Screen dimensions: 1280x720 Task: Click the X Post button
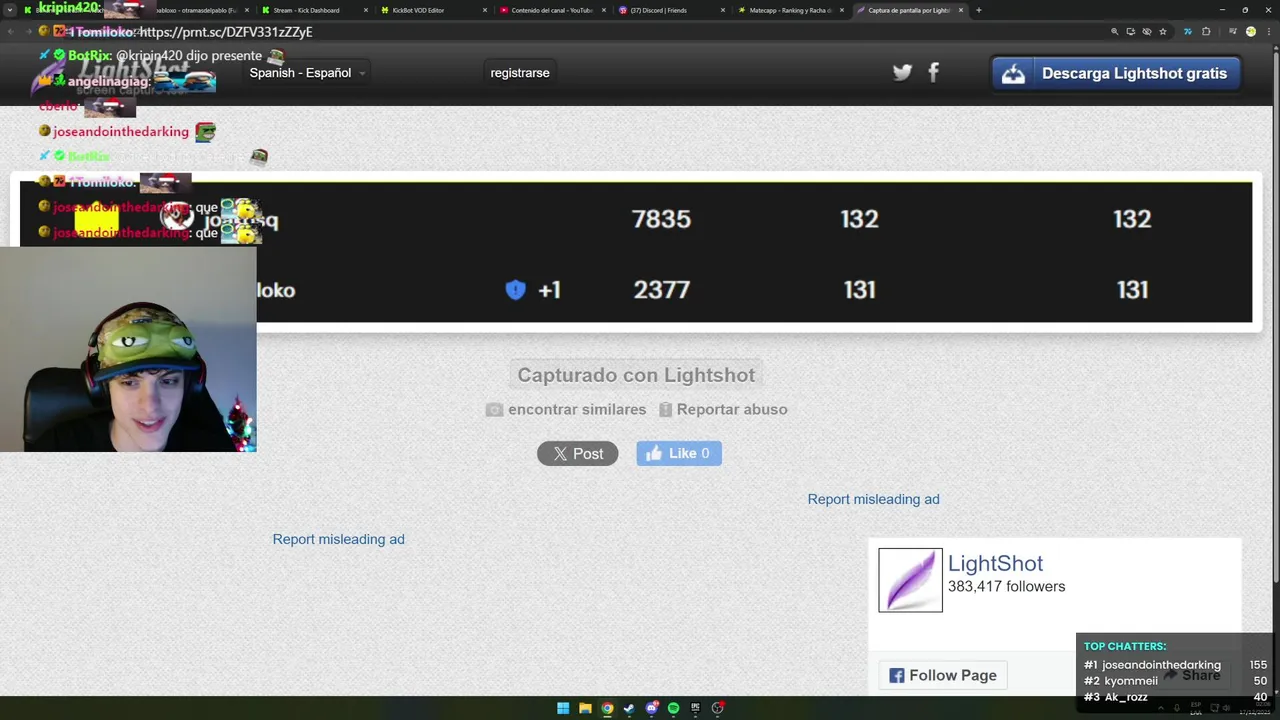[577, 453]
